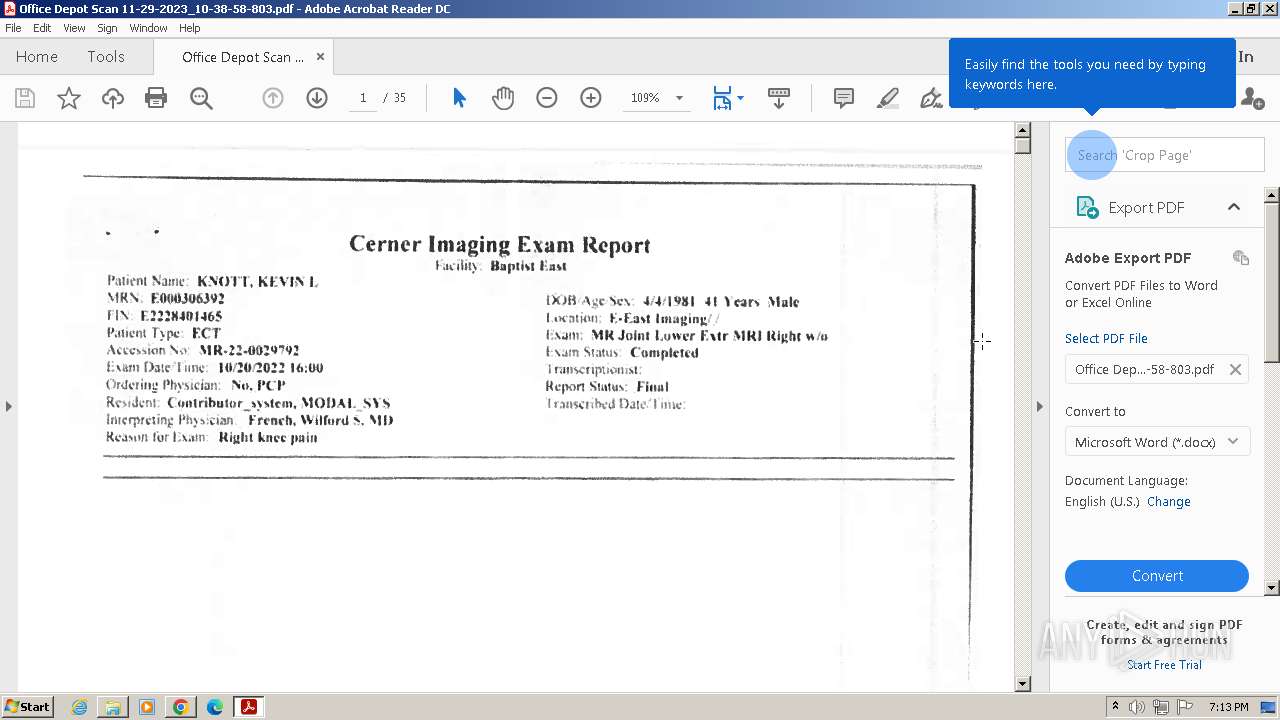This screenshot has width=1280, height=720.
Task: Click the Windows Start button
Action: (28, 707)
